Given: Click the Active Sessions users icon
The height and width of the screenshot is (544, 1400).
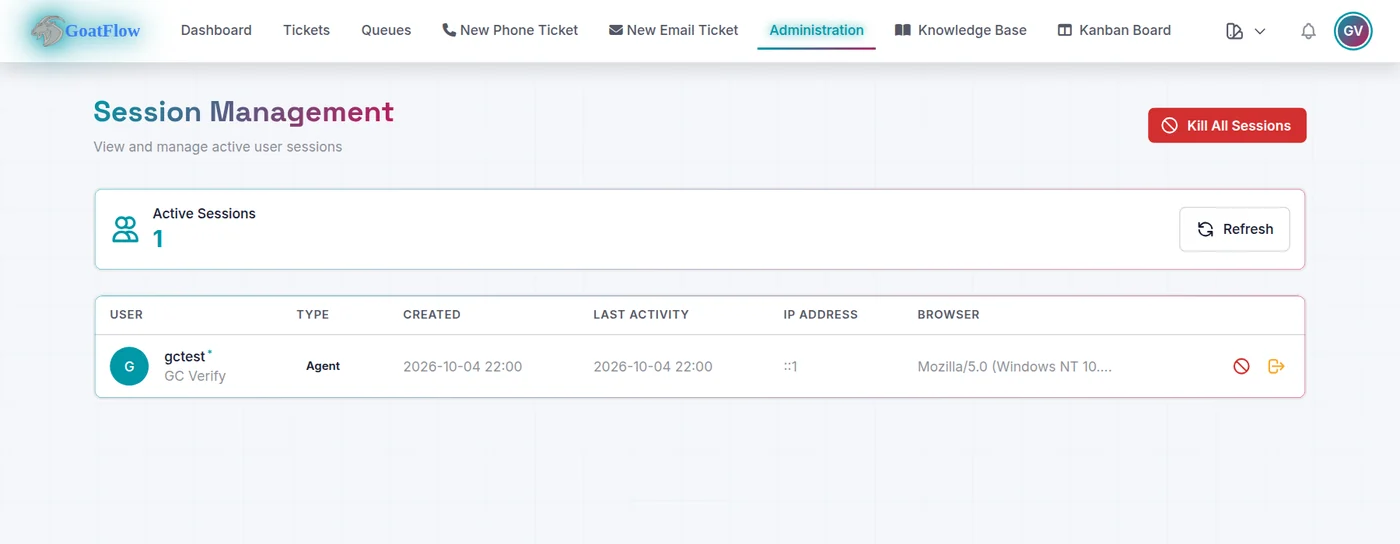Looking at the screenshot, I should 125,229.
